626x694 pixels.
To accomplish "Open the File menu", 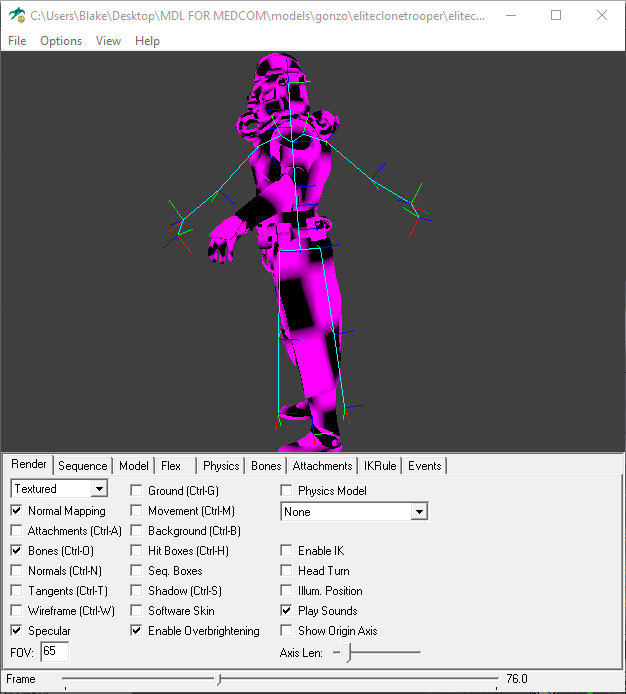I will 17,41.
